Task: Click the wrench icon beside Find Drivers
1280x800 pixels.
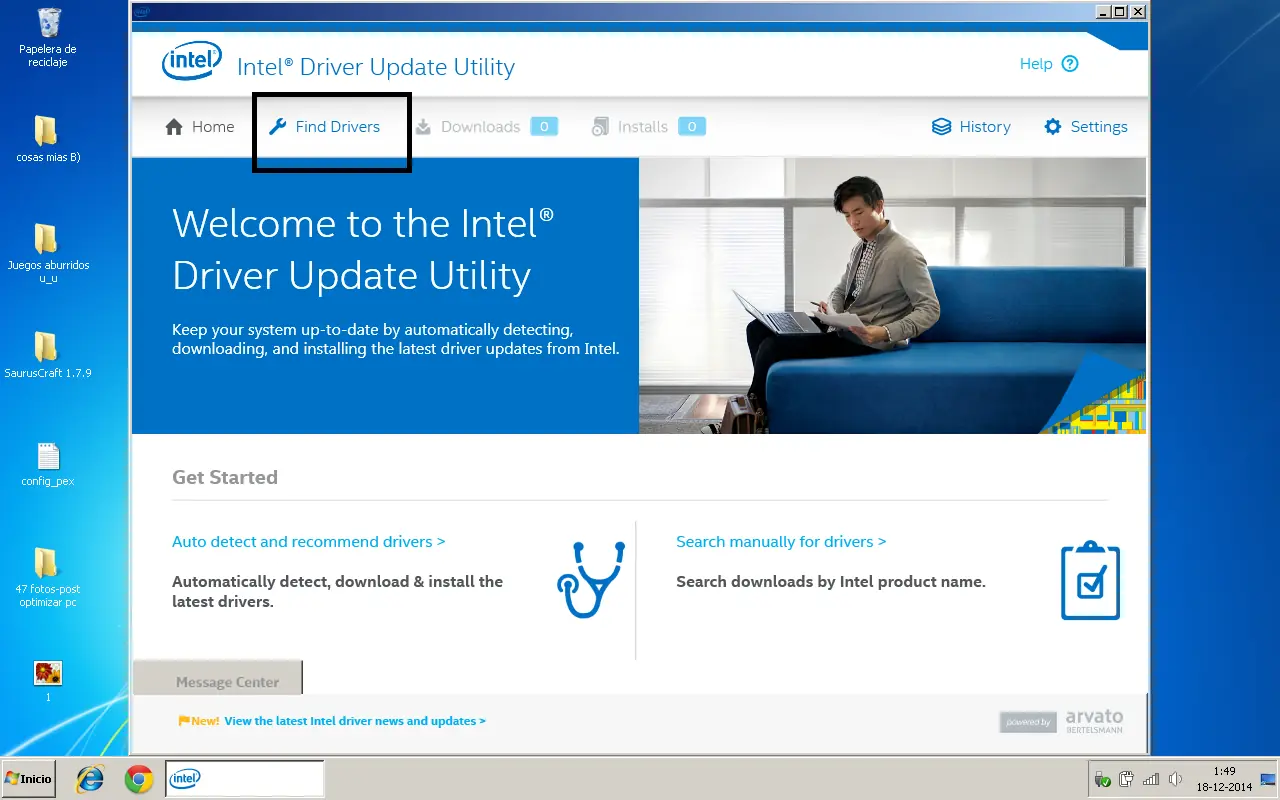Action: (278, 127)
